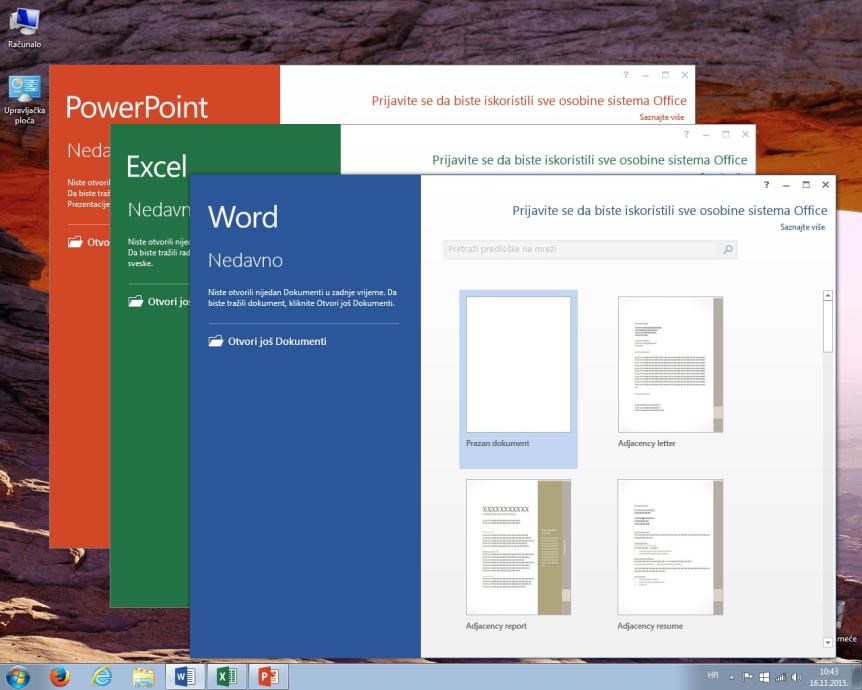Click the Nedavno heading in Word

[x=246, y=260]
